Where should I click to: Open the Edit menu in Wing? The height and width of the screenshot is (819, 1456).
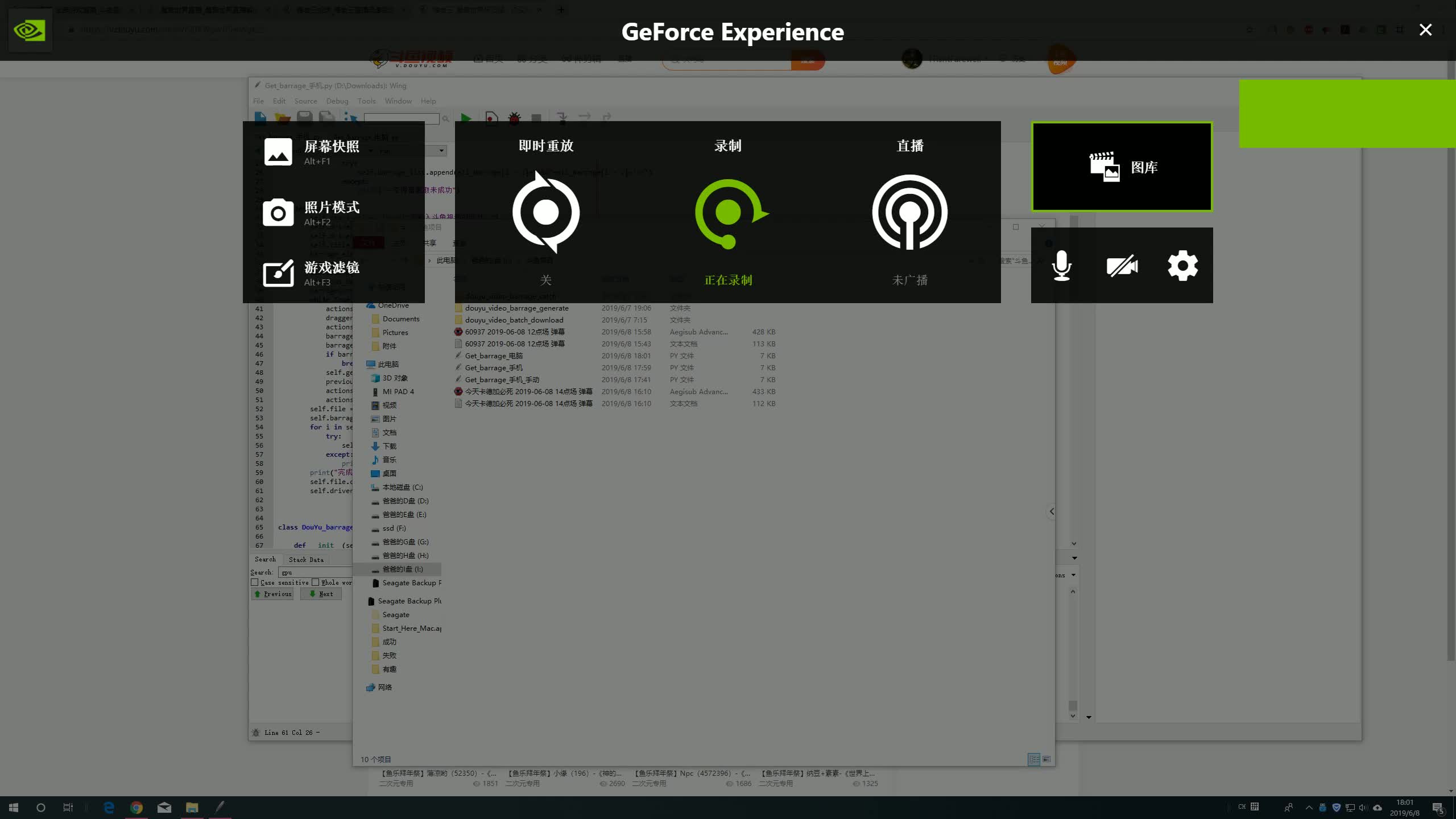click(279, 101)
